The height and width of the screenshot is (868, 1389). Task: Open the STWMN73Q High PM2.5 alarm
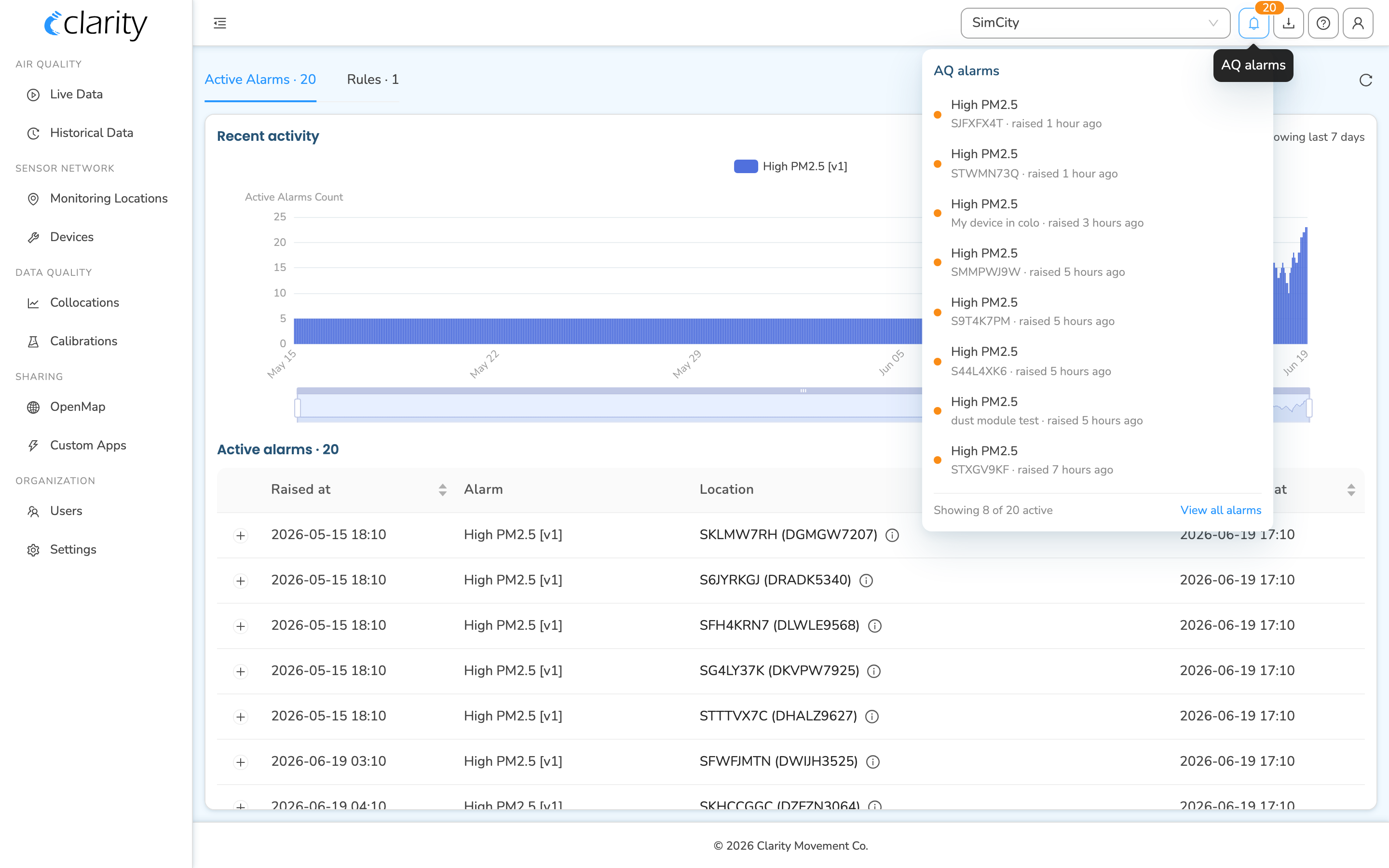[1097, 163]
